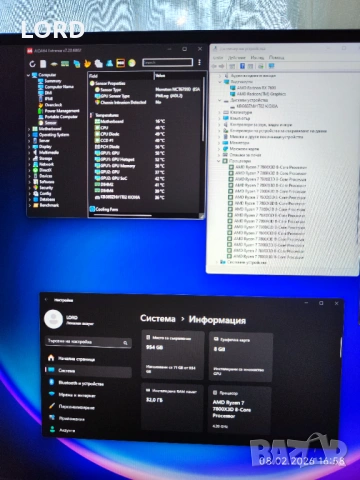
Task: Open the Report page icon in AIDA64 toolbar
Action: (43, 64)
